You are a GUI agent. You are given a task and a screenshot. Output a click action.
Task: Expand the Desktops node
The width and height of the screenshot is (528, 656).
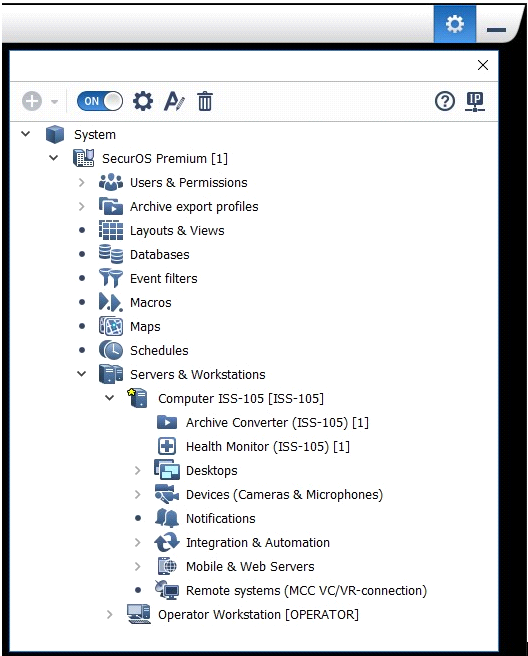(138, 470)
